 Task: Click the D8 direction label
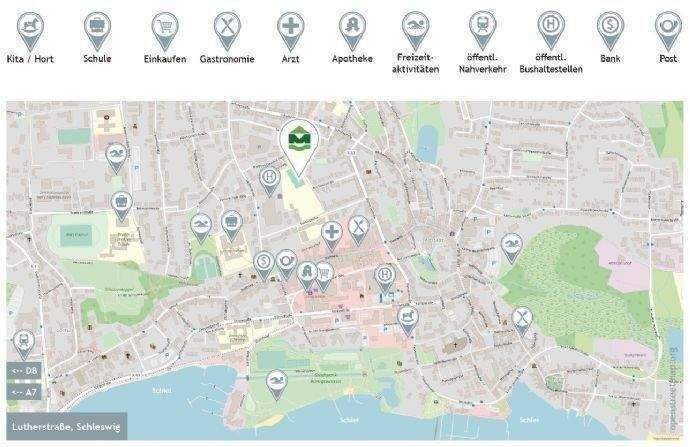[x=25, y=371]
